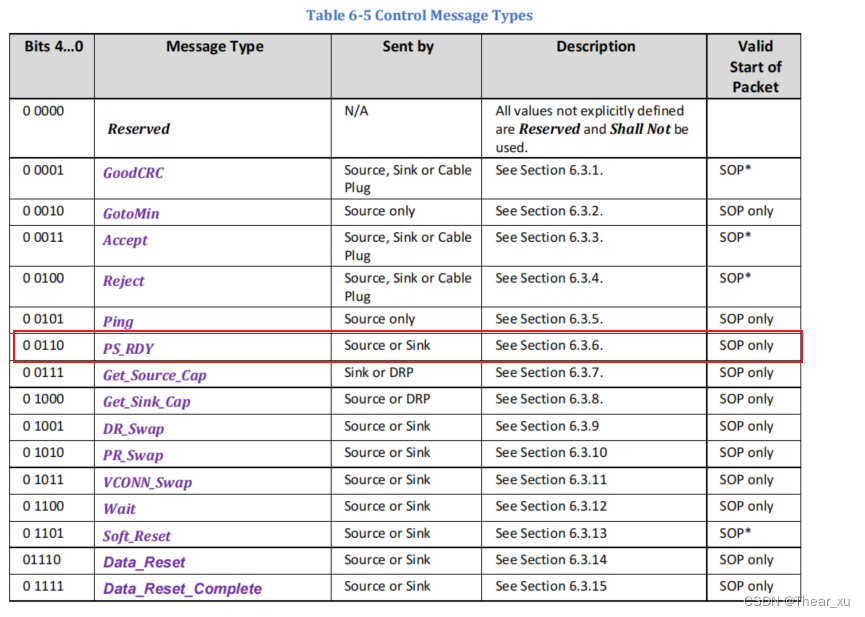Select the 'Message Type' column header
The image size is (865, 617).
pyautogui.click(x=215, y=47)
